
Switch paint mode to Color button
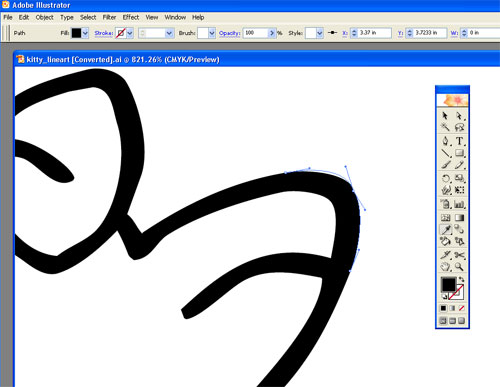coord(443,308)
